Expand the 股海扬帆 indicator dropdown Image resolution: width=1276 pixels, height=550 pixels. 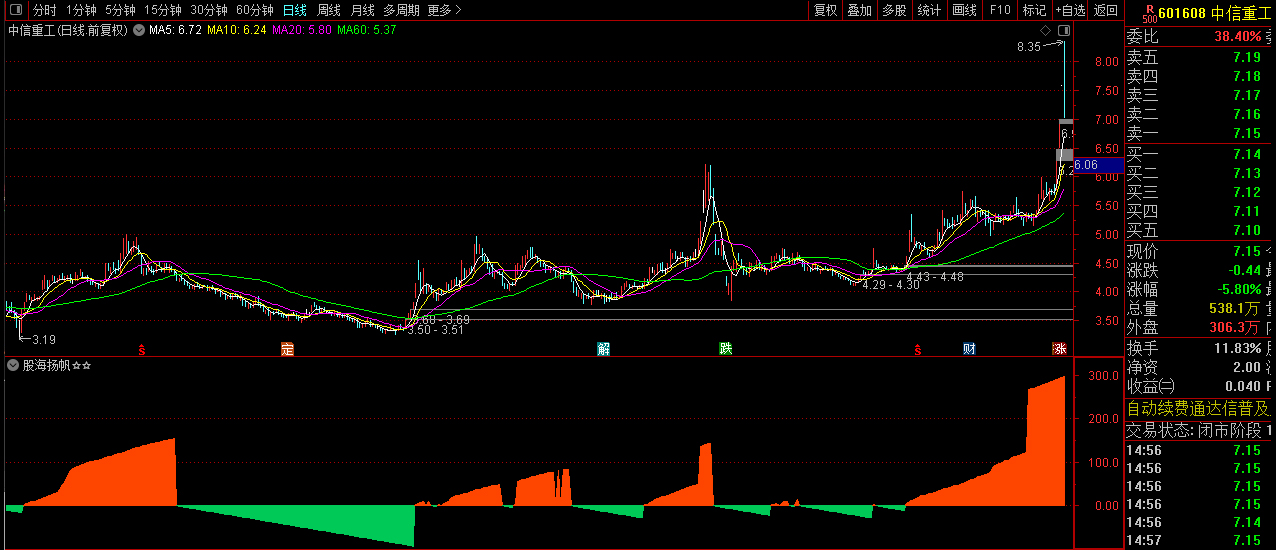tap(13, 366)
